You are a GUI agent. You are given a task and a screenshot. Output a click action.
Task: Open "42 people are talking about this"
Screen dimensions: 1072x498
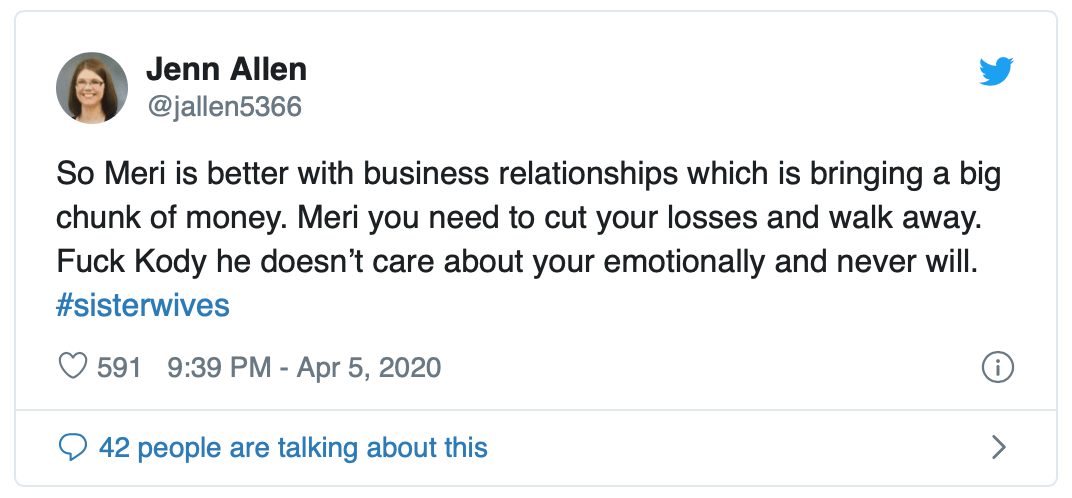293,447
